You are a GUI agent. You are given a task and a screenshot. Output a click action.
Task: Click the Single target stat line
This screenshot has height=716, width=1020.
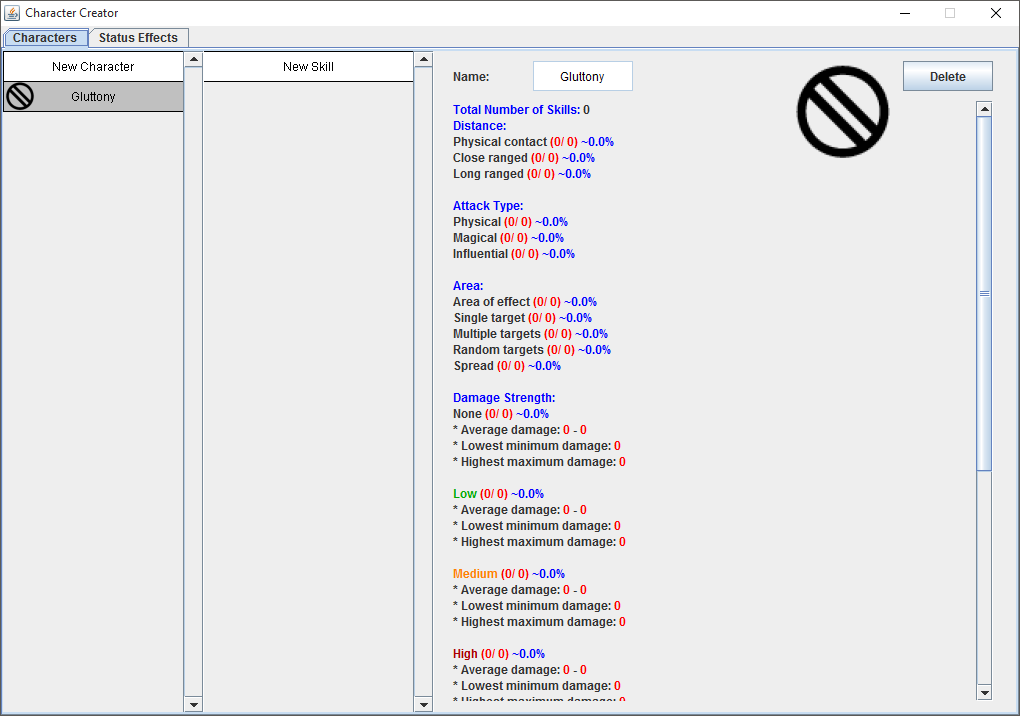[522, 317]
